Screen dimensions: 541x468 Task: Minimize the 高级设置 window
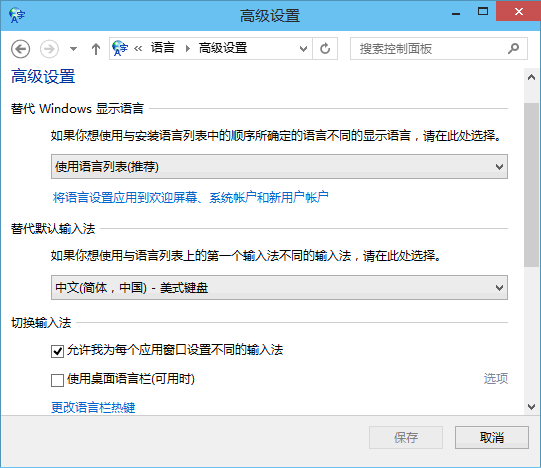click(x=456, y=14)
